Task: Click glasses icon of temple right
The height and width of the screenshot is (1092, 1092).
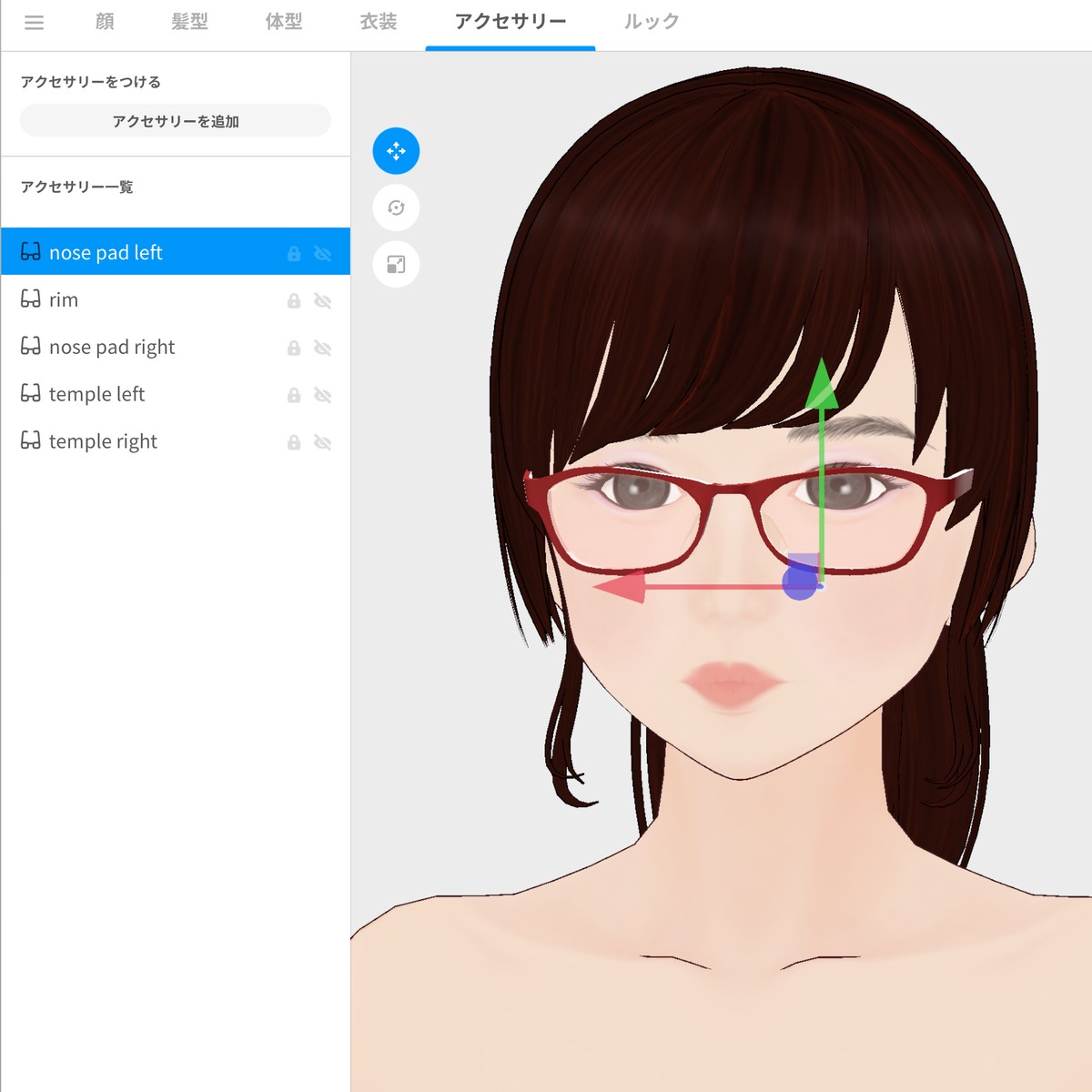Action: [x=31, y=440]
